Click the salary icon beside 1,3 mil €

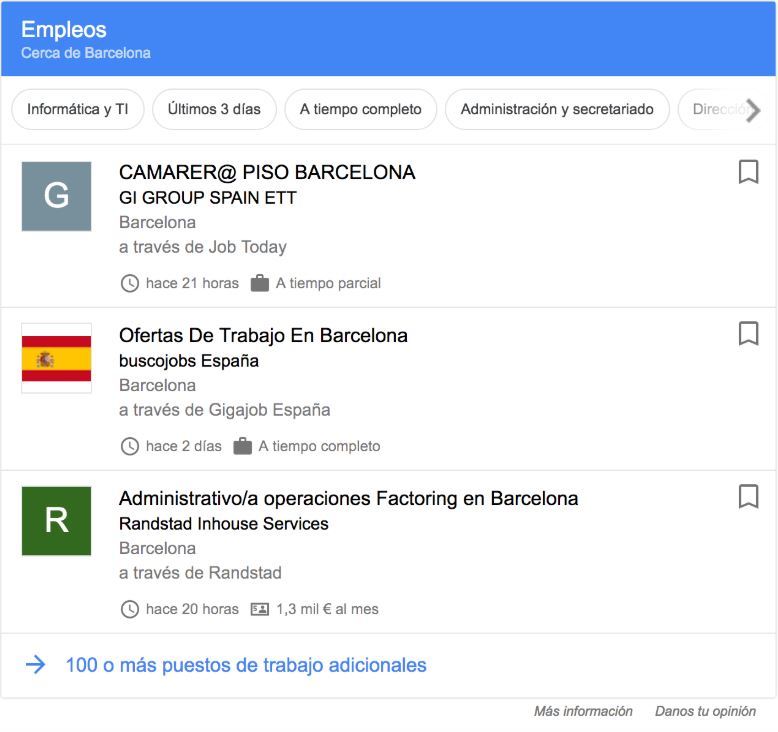point(259,609)
